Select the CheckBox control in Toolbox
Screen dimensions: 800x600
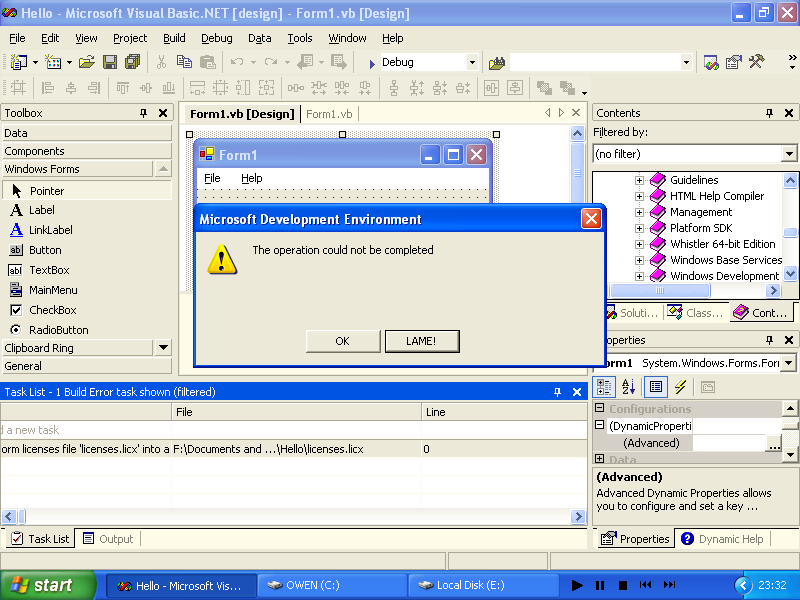click(x=52, y=310)
